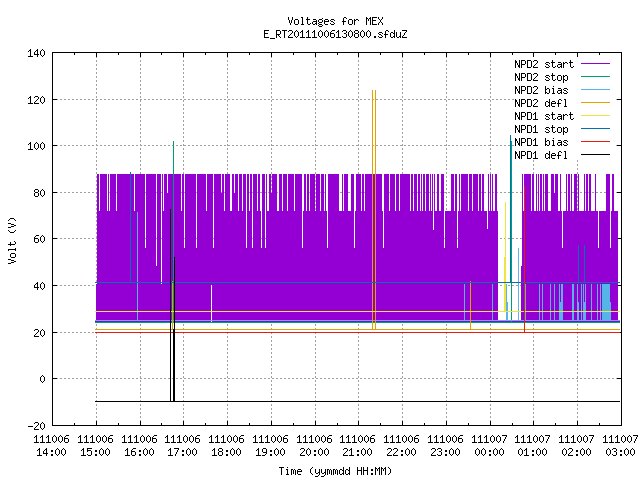Screen dimensions: 640x480
Task: Click the green NPD2 stop legend line
Action: click(x=595, y=76)
